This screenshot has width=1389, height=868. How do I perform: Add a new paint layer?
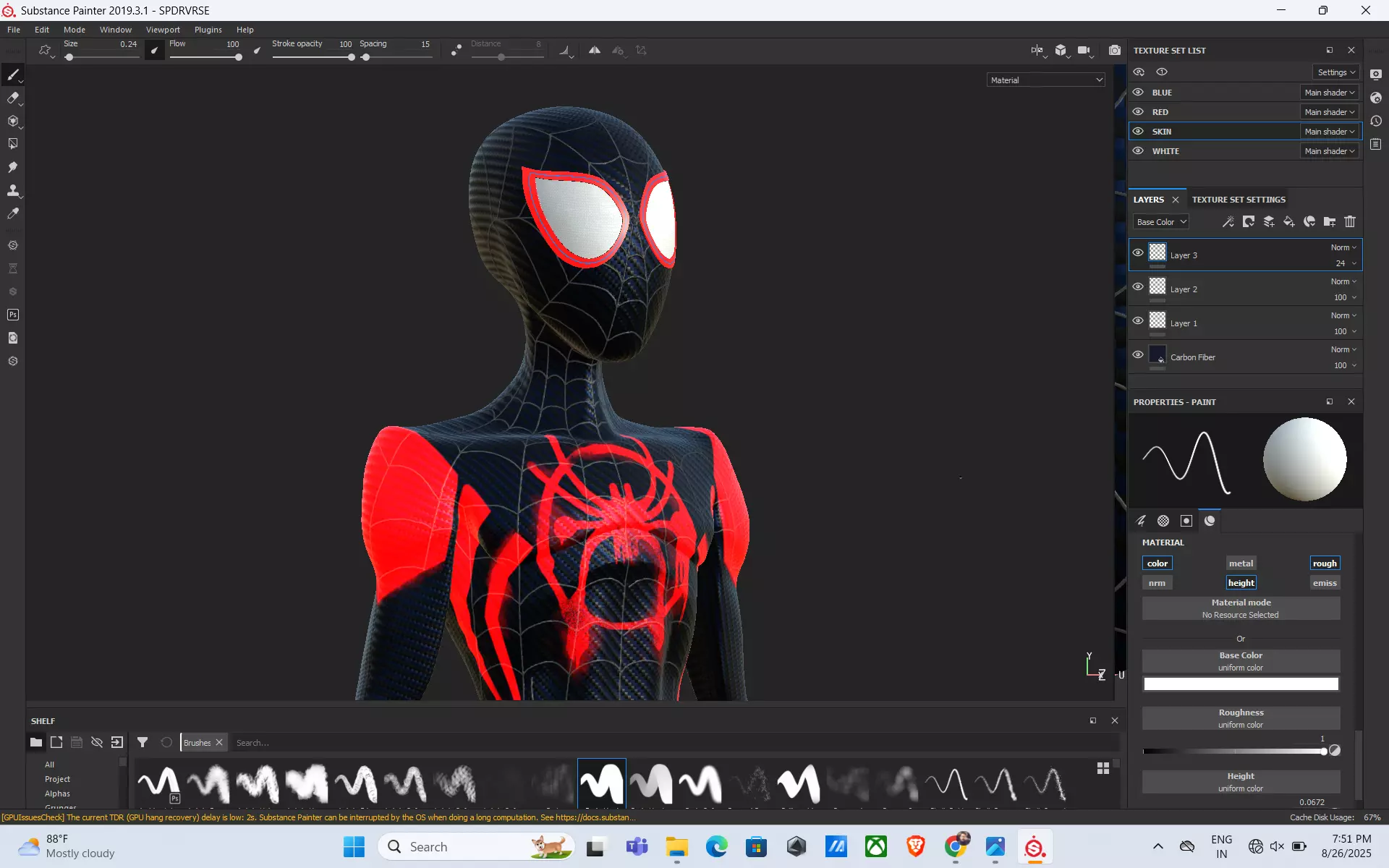(1269, 222)
